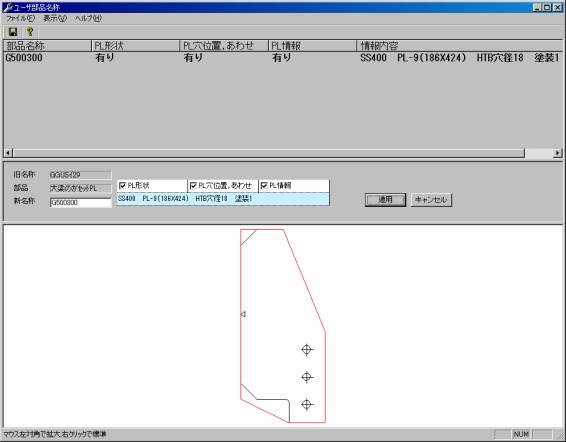566x442 pixels.
Task: Toggle the PL穴位置,あわせ checkbox
Action: point(193,186)
